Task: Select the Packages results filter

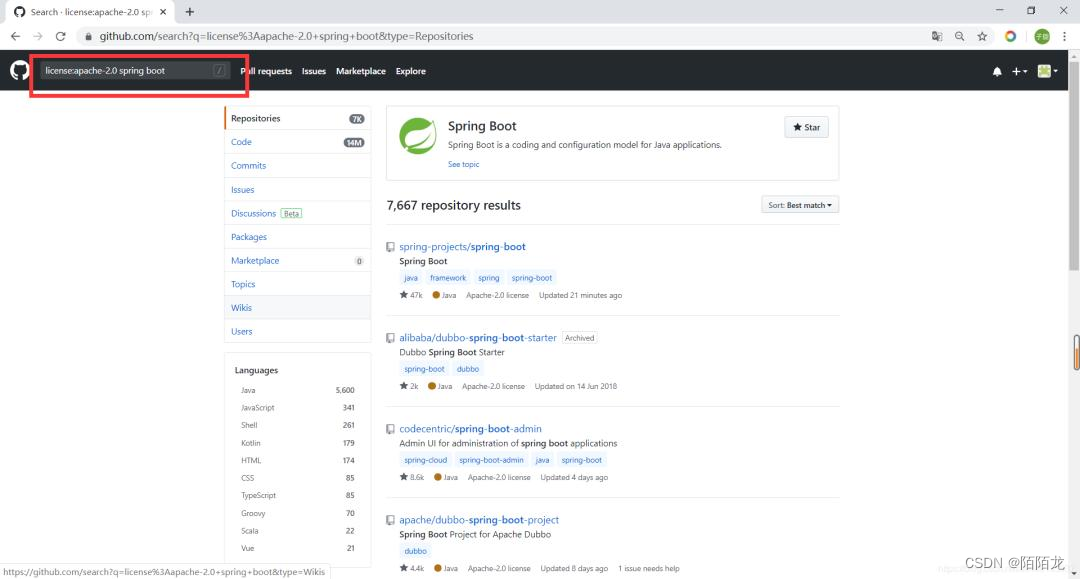Action: click(x=298, y=237)
